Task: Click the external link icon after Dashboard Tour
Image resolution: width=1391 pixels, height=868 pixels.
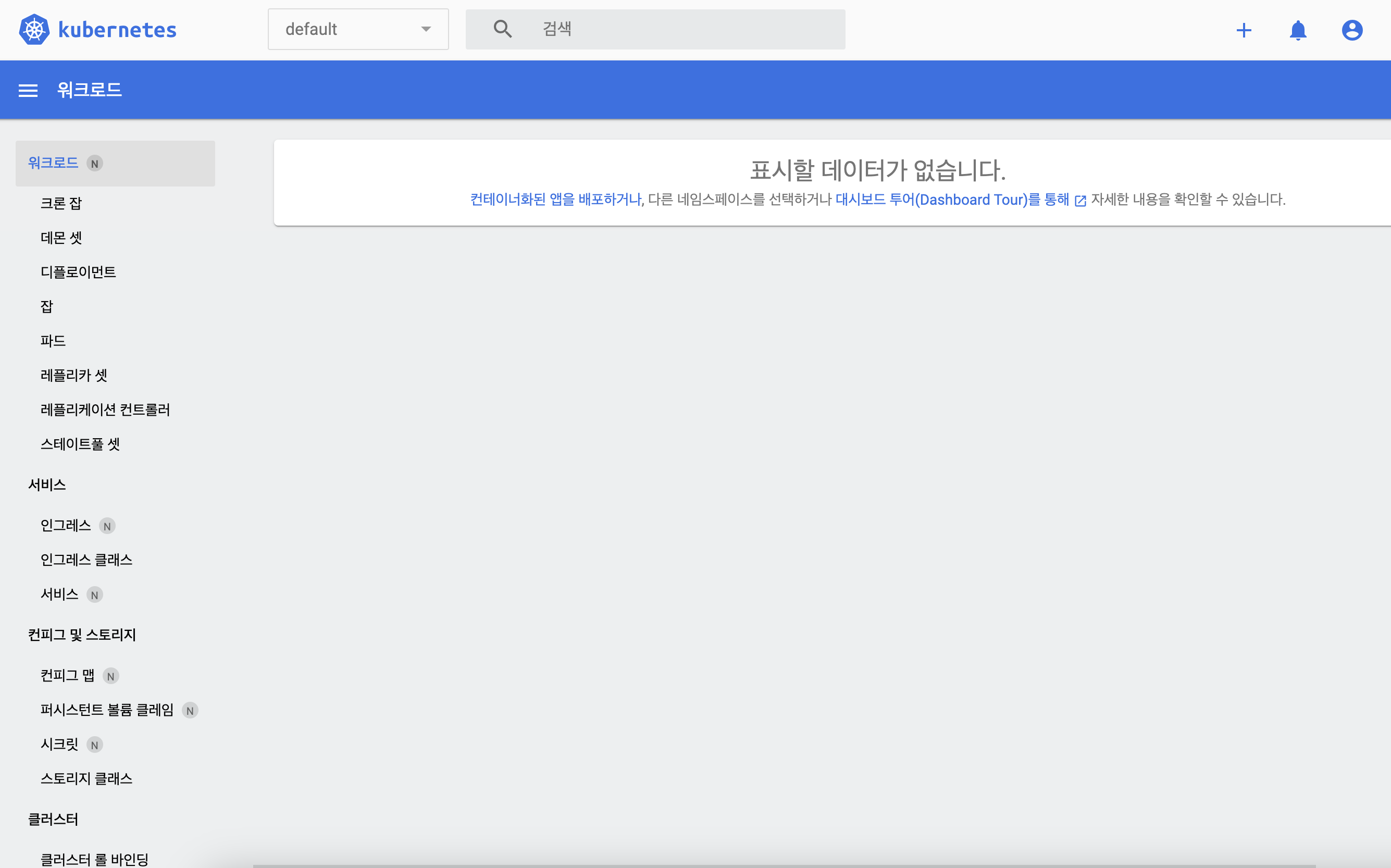Action: [1080, 201]
